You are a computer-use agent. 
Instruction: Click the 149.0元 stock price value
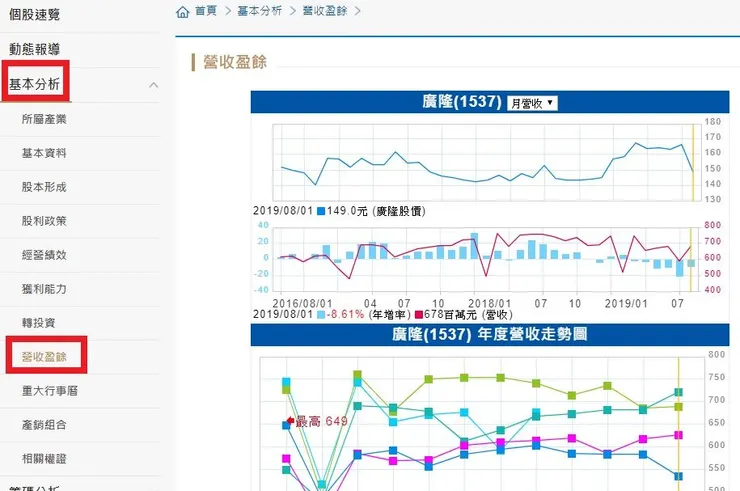coord(347,211)
